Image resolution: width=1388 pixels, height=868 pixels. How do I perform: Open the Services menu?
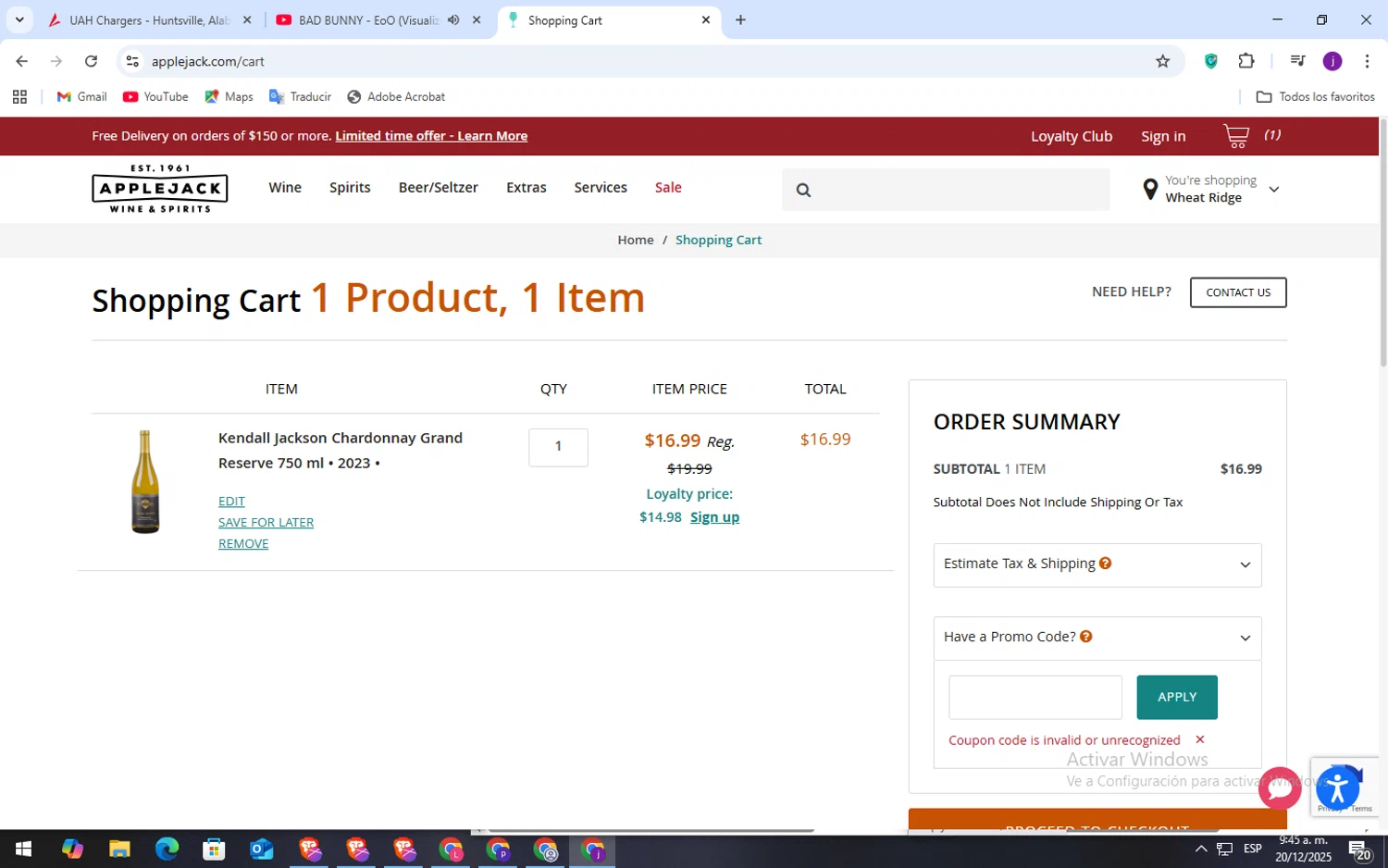click(601, 187)
